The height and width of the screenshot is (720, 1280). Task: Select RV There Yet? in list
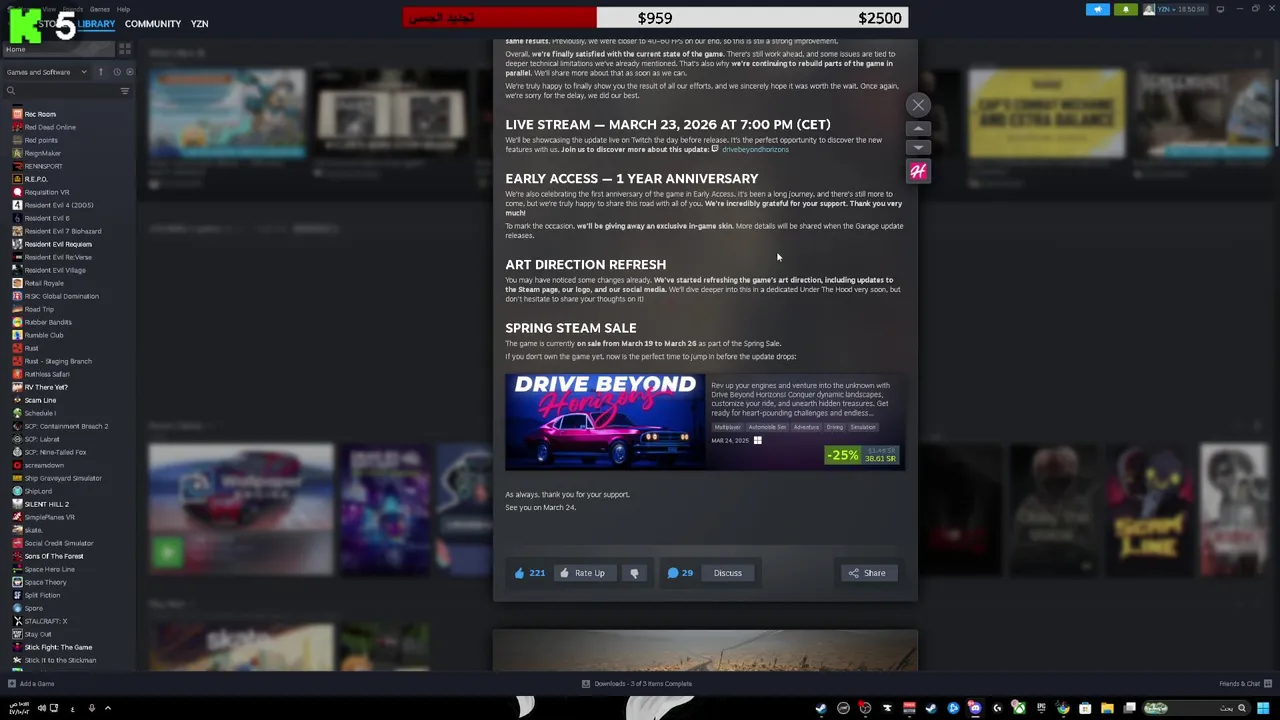point(46,387)
